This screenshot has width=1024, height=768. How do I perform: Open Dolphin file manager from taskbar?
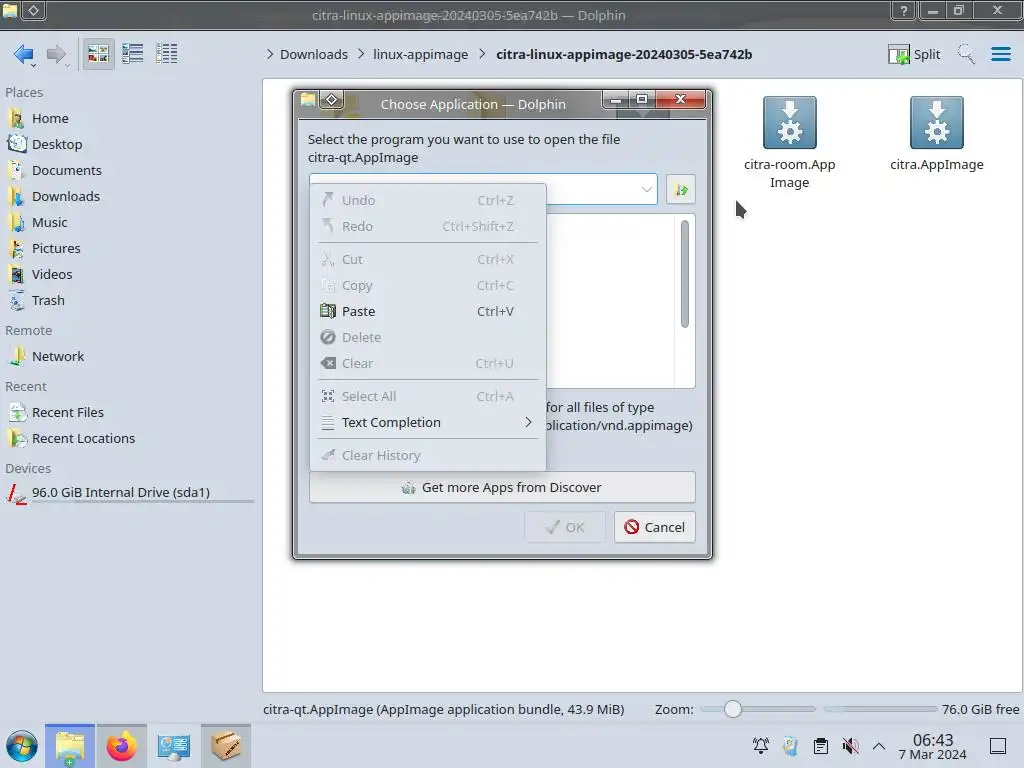[x=70, y=746]
